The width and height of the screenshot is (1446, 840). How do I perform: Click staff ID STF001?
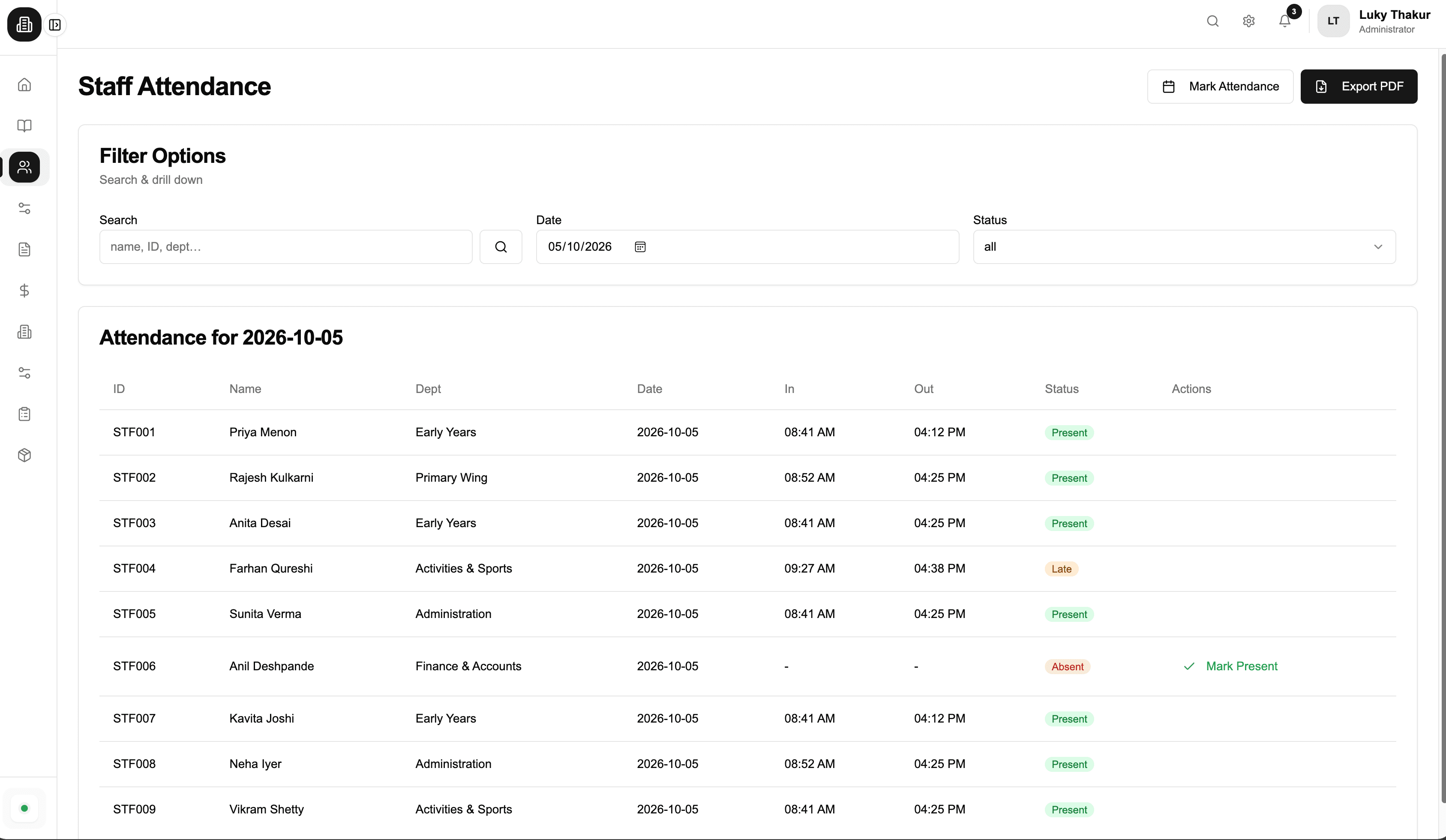tap(134, 432)
